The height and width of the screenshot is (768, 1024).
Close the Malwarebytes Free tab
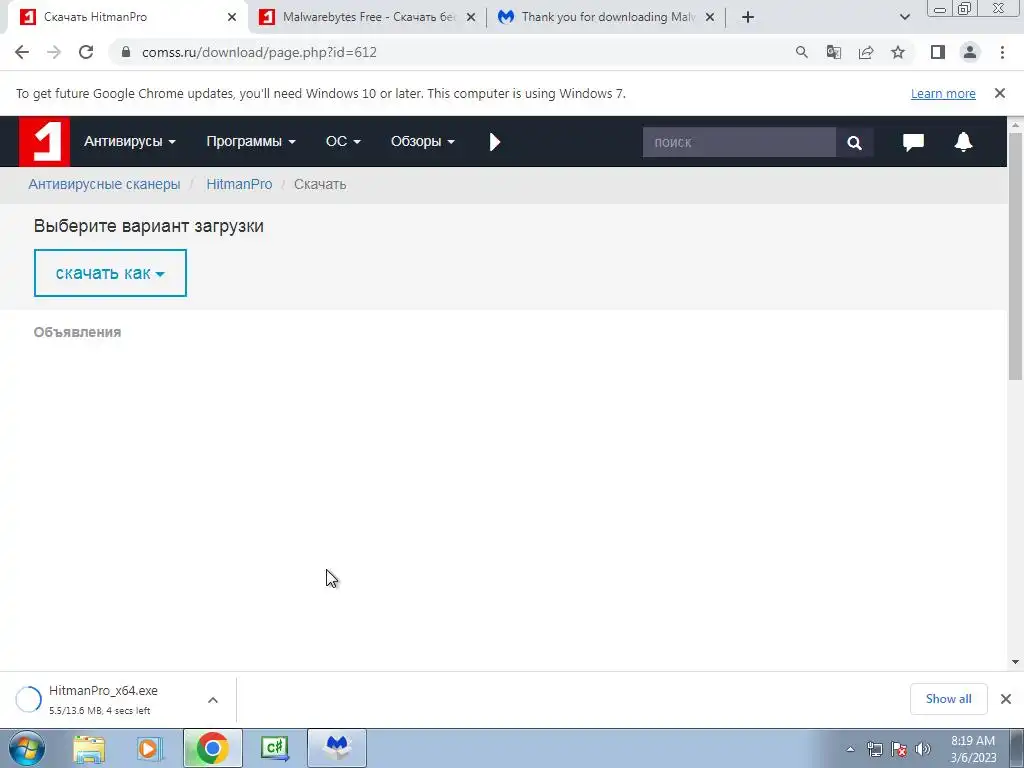(x=471, y=17)
